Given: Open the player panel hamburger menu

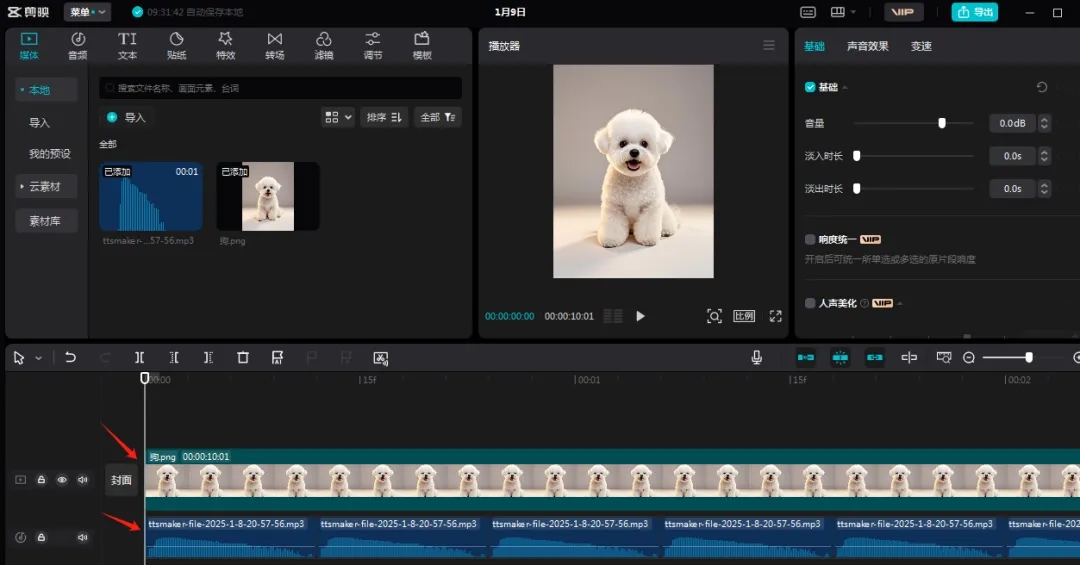Looking at the screenshot, I should tap(769, 45).
